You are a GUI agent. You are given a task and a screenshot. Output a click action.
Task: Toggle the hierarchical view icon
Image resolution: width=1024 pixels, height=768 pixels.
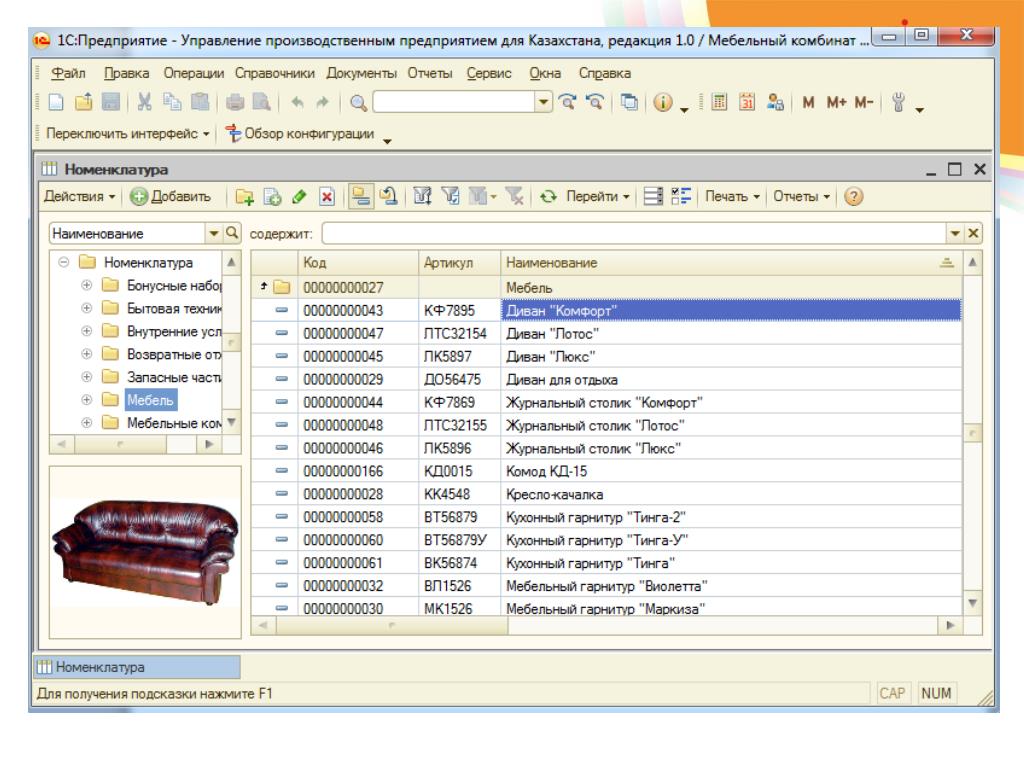coord(361,196)
